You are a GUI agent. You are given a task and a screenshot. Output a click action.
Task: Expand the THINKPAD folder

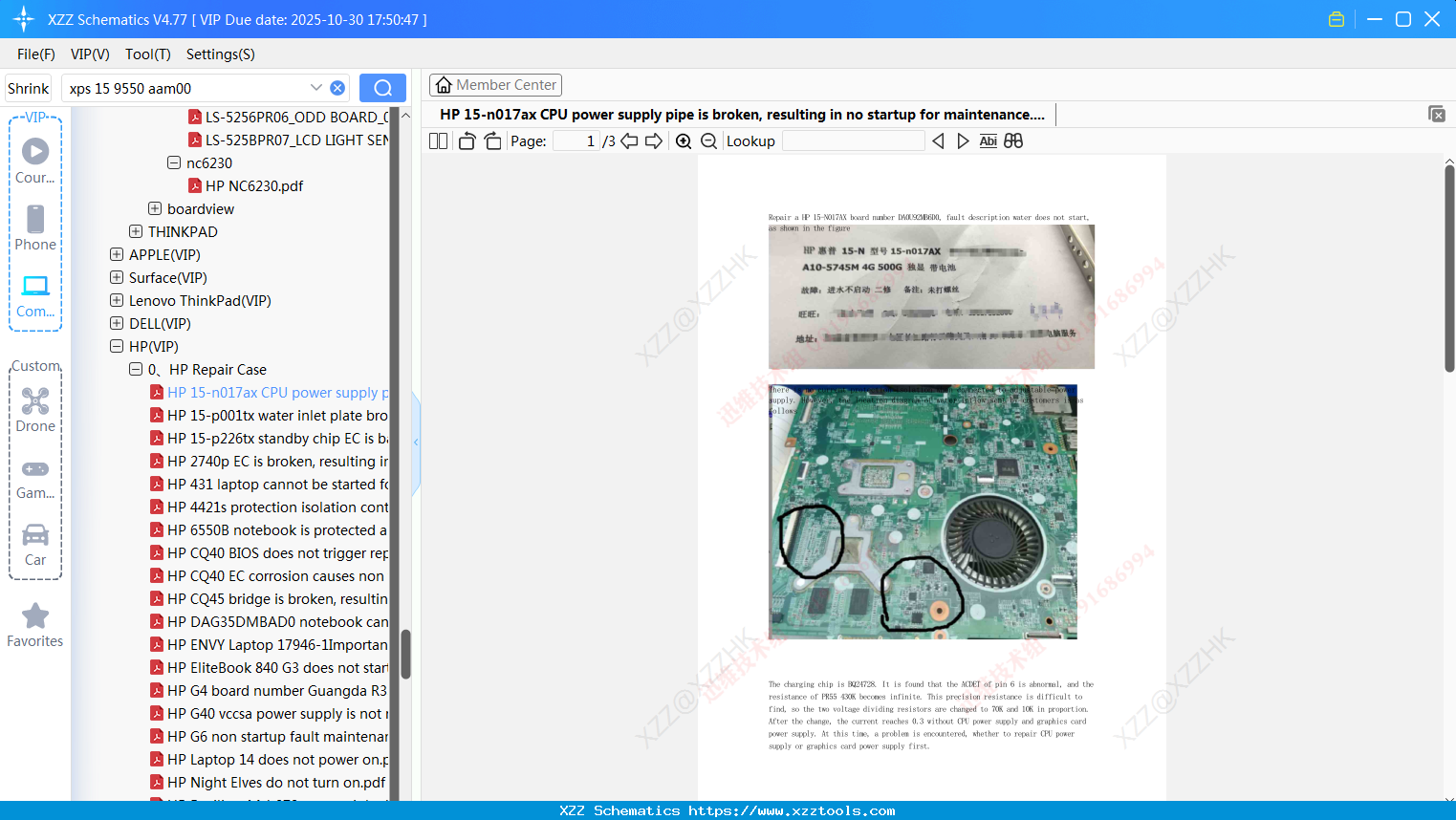point(136,231)
